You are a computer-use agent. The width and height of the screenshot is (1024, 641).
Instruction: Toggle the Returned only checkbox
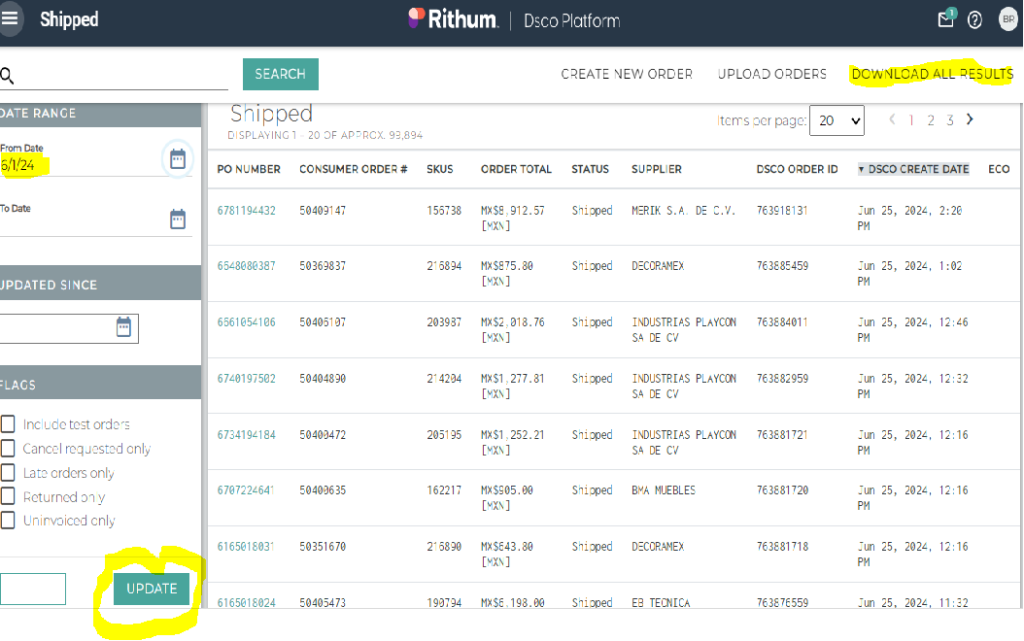(x=8, y=497)
